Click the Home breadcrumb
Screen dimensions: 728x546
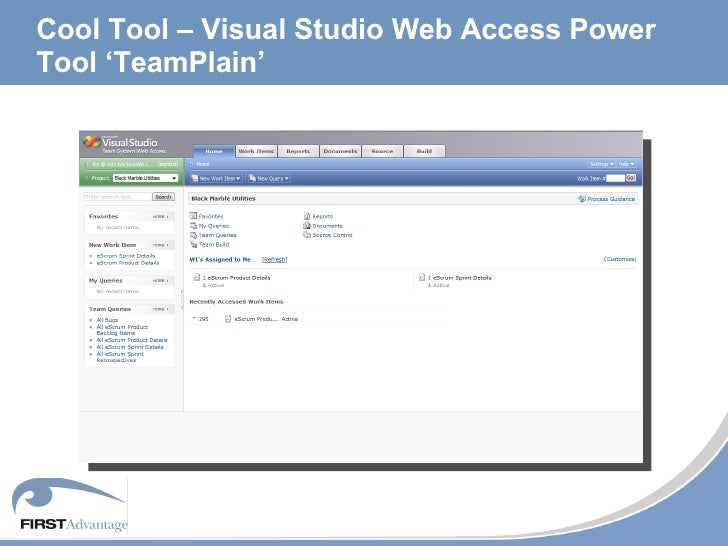coord(203,164)
